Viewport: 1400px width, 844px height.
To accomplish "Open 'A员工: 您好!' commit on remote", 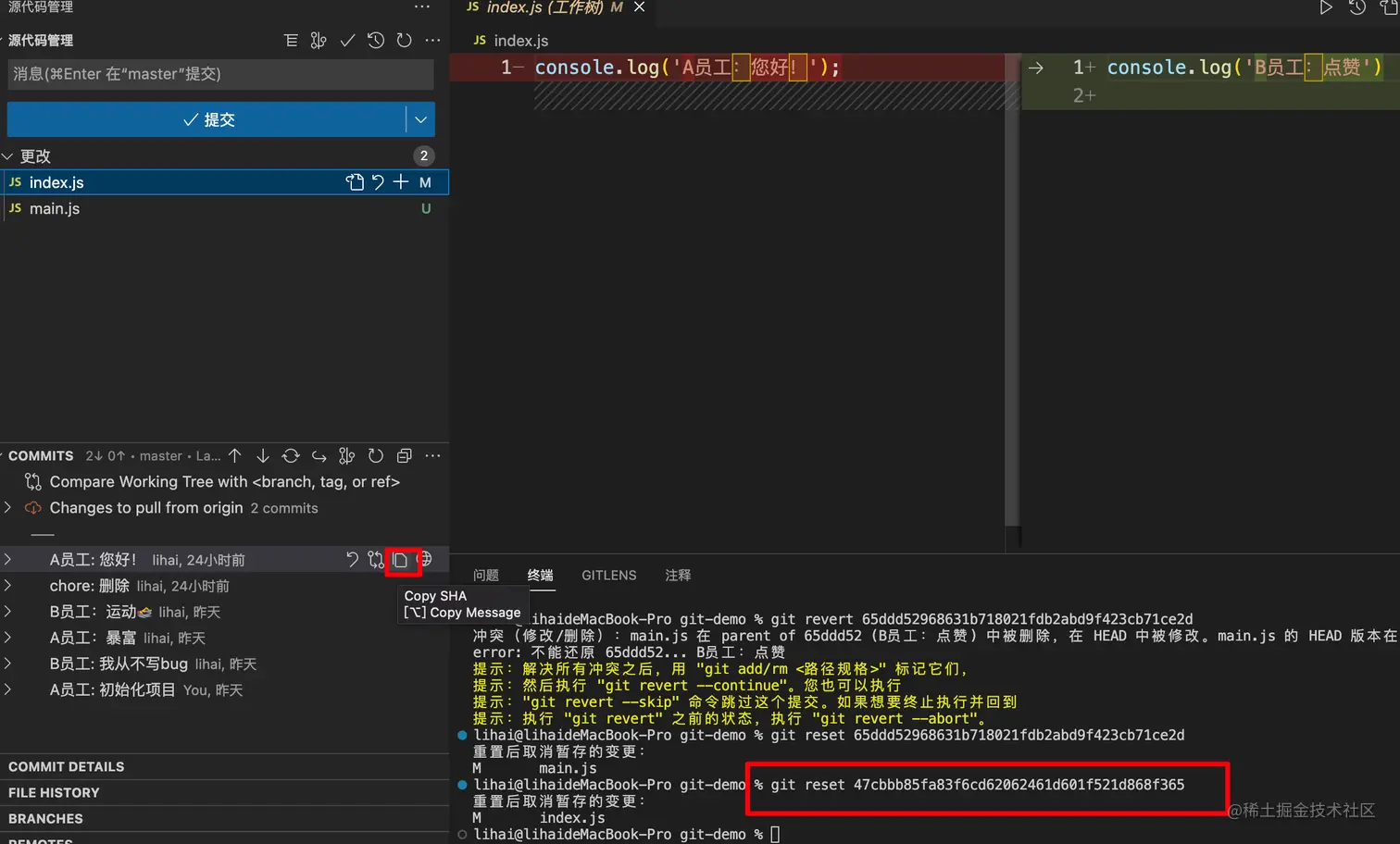I will (x=425, y=559).
